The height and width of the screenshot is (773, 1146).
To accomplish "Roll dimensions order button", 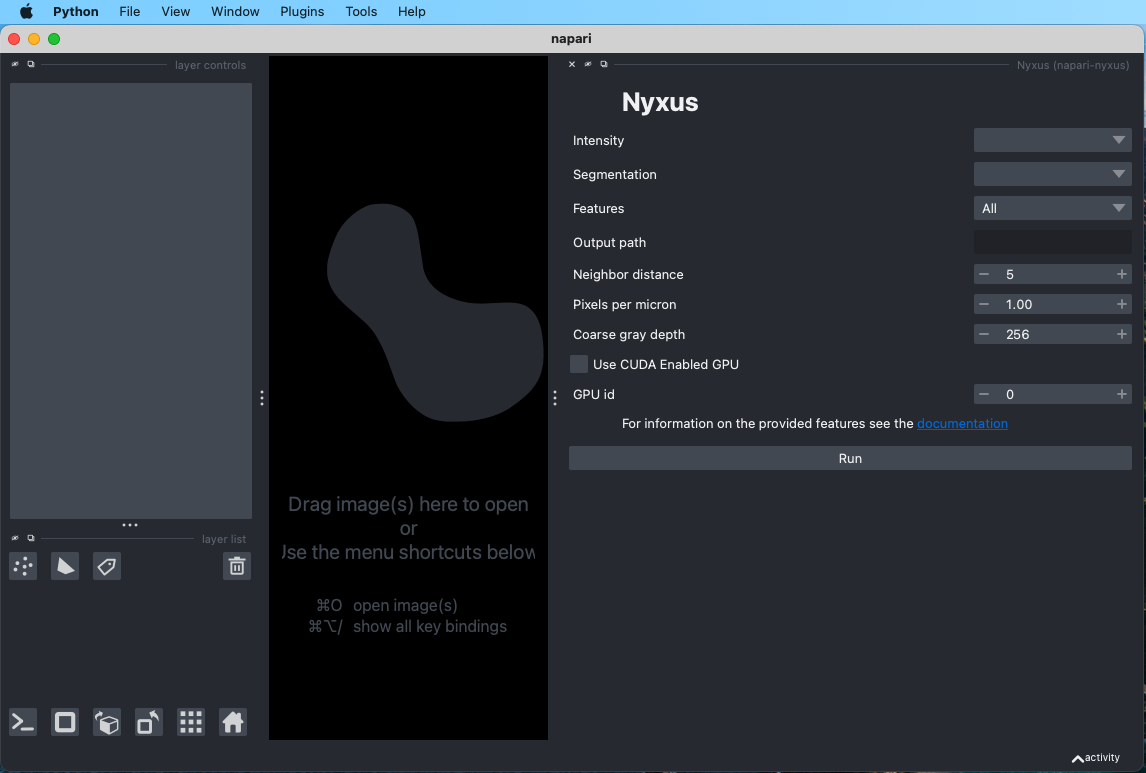I will click(107, 723).
